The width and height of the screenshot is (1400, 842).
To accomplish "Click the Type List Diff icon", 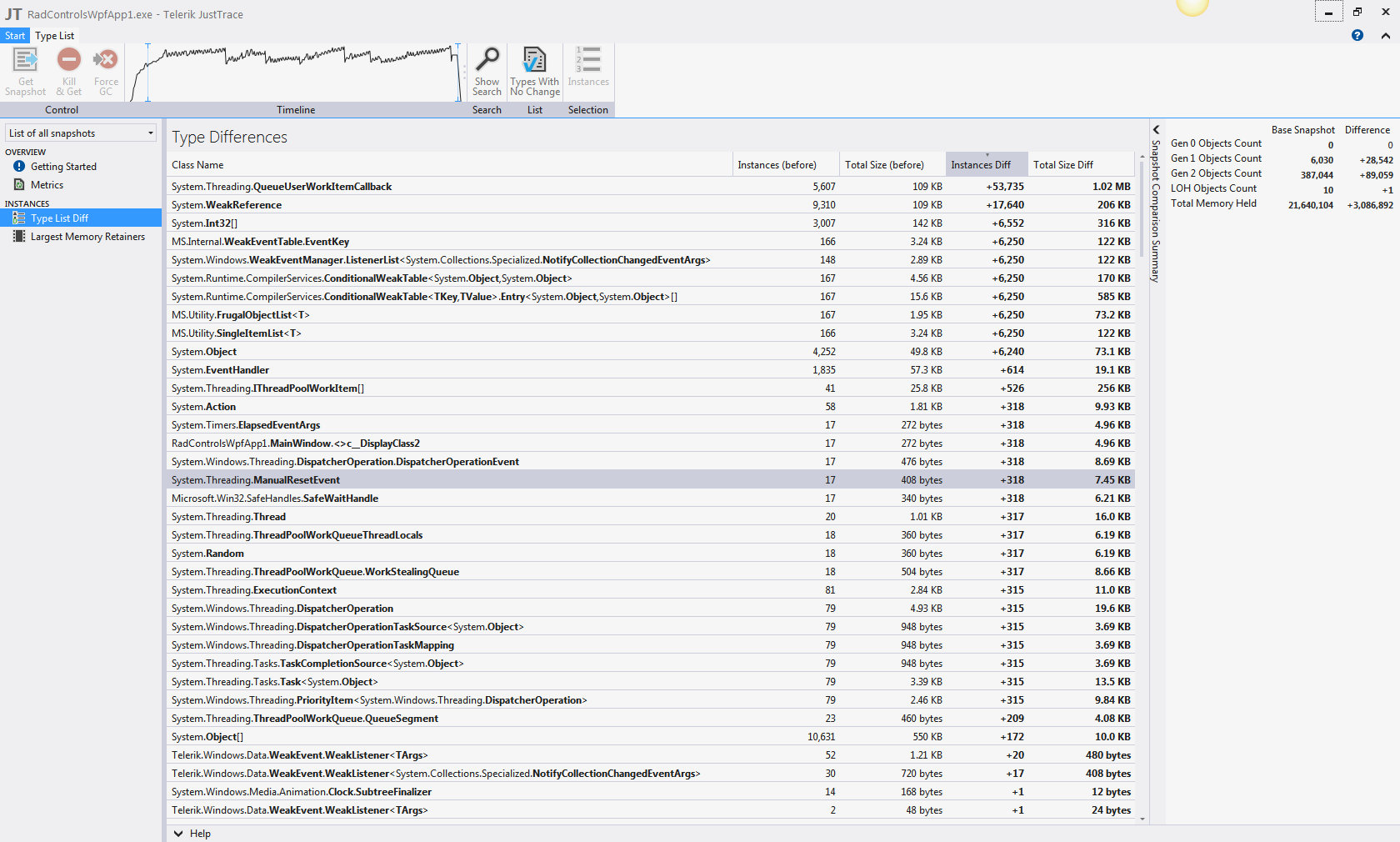I will 19,218.
